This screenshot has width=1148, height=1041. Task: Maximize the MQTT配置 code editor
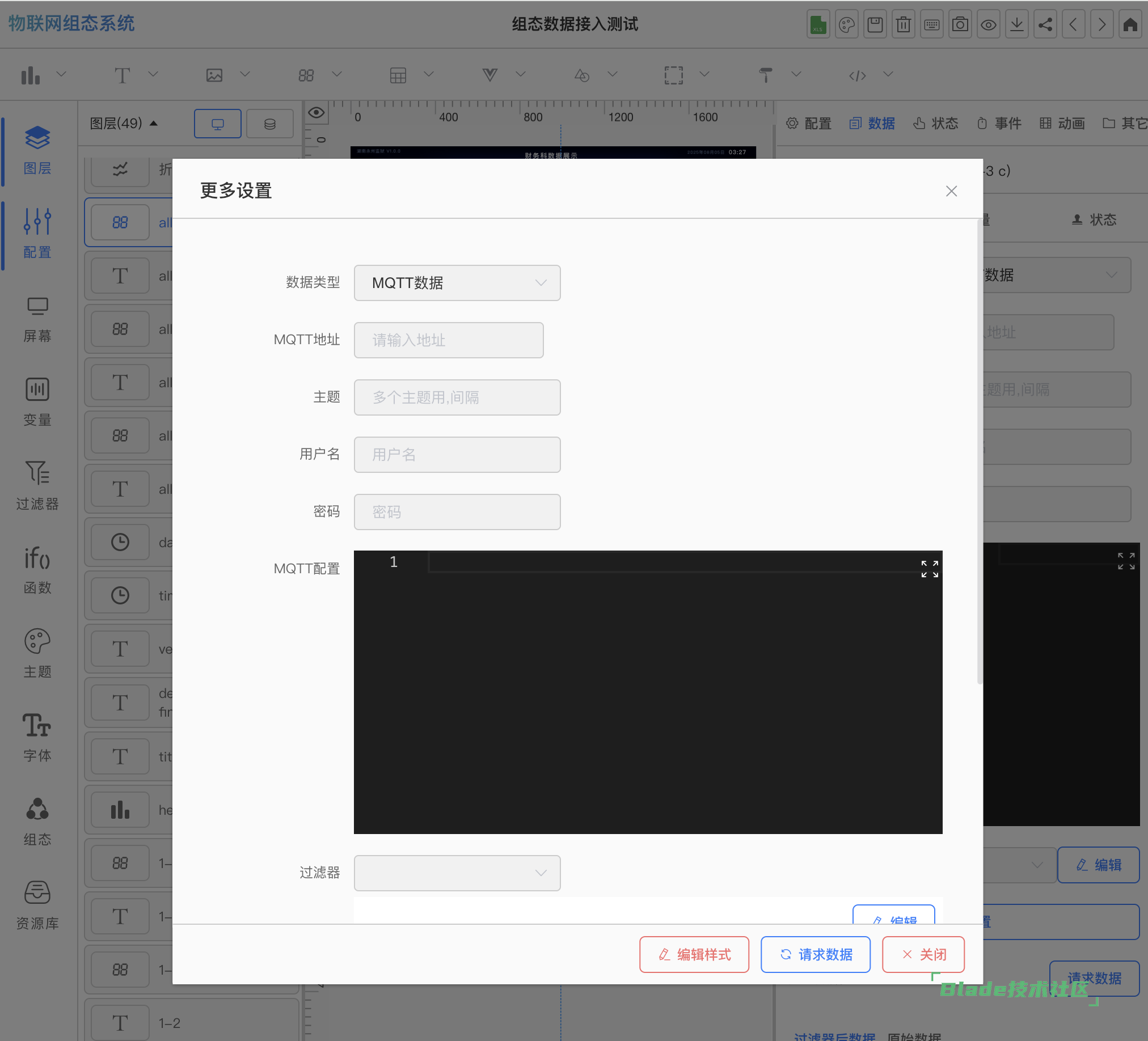coord(930,569)
